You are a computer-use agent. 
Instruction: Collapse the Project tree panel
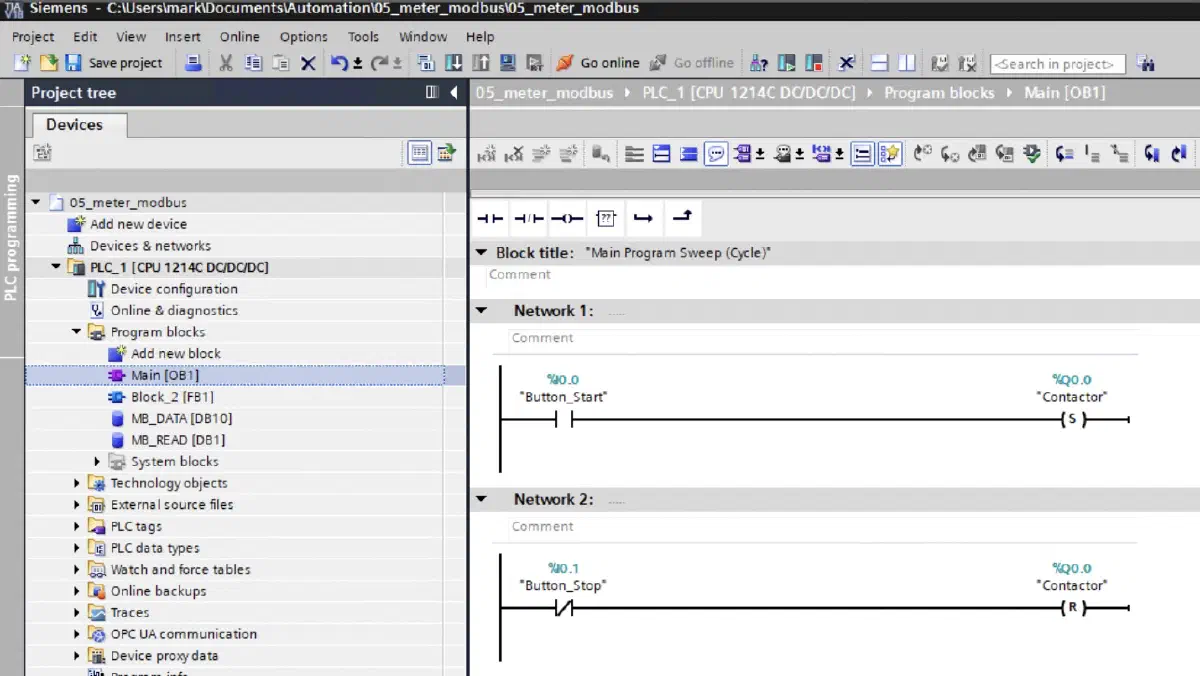click(454, 92)
